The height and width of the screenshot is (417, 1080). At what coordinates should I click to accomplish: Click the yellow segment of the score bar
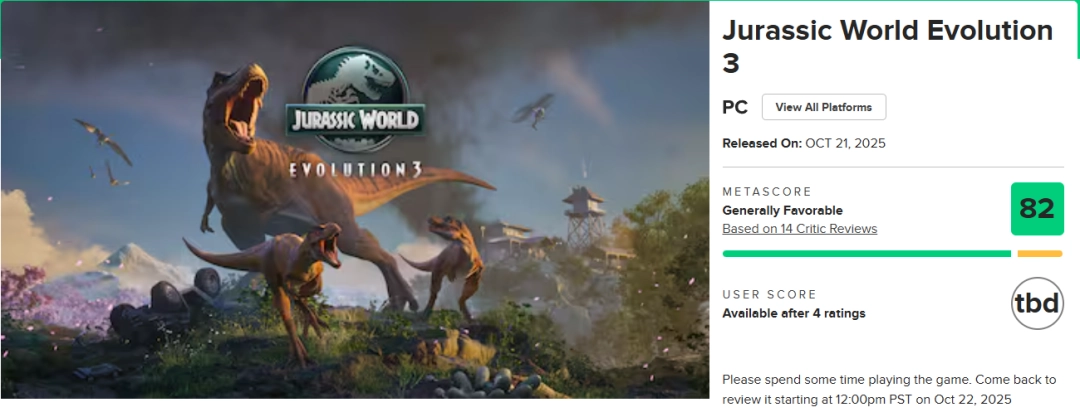coord(1039,254)
